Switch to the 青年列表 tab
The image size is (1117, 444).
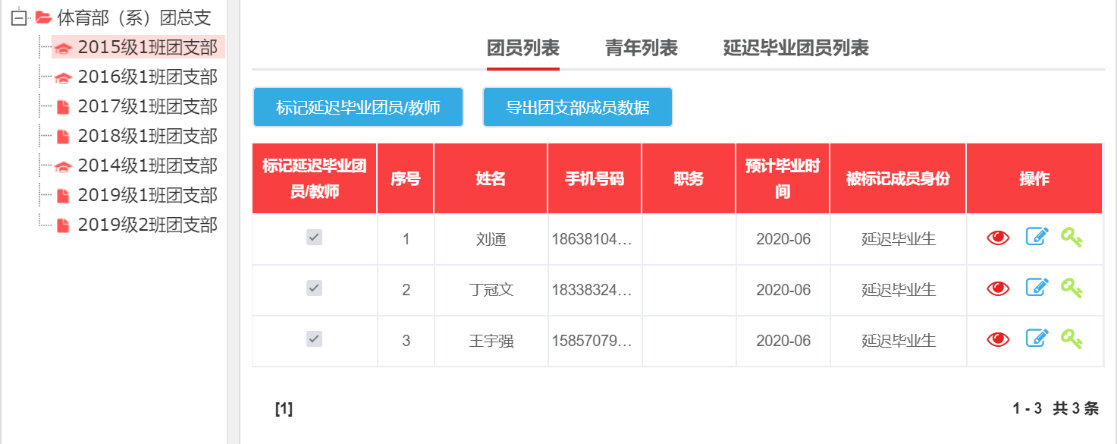tap(641, 48)
